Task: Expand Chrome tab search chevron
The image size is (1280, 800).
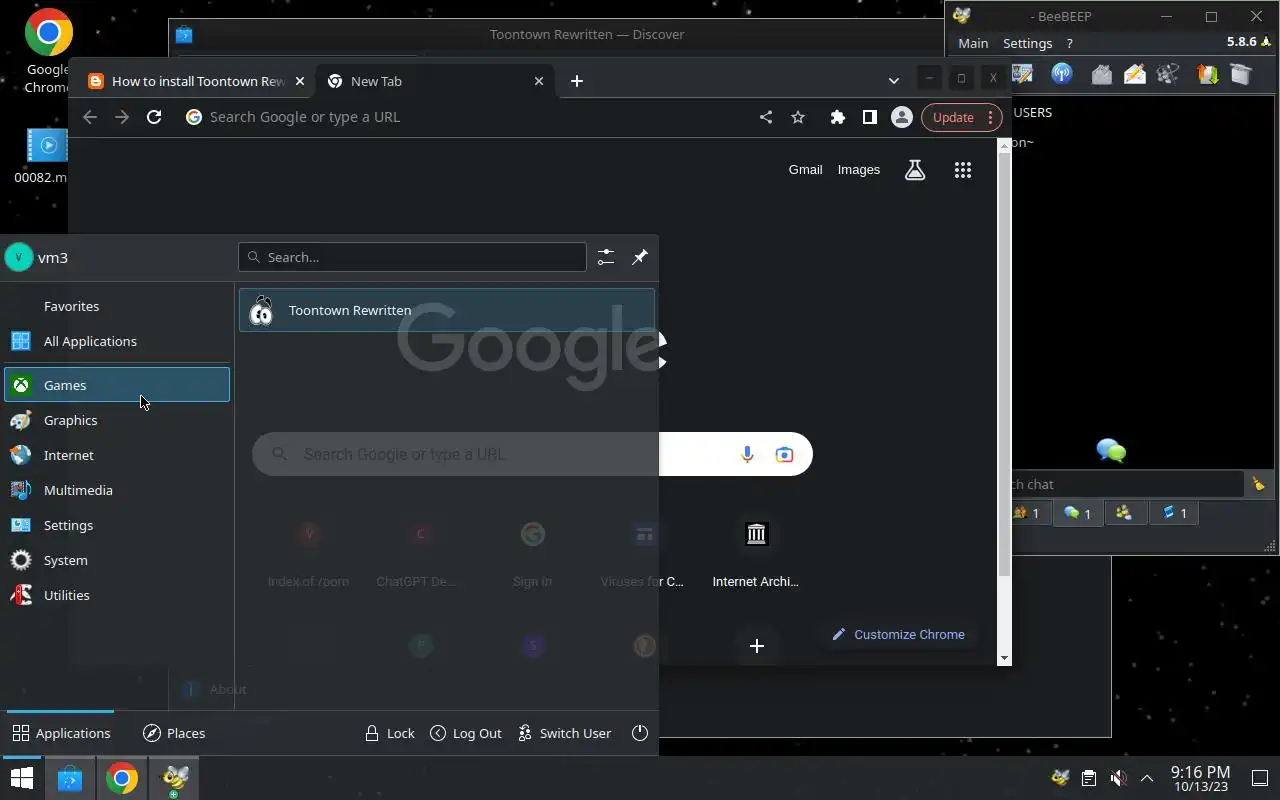Action: [x=893, y=81]
